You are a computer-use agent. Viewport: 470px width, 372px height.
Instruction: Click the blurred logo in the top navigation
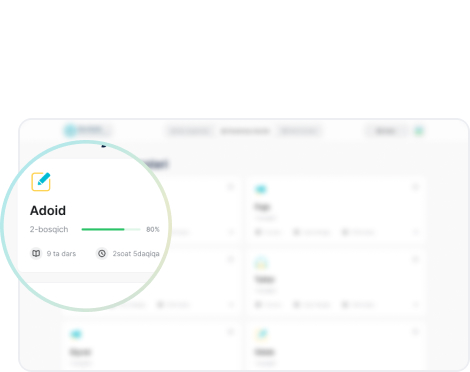87,130
